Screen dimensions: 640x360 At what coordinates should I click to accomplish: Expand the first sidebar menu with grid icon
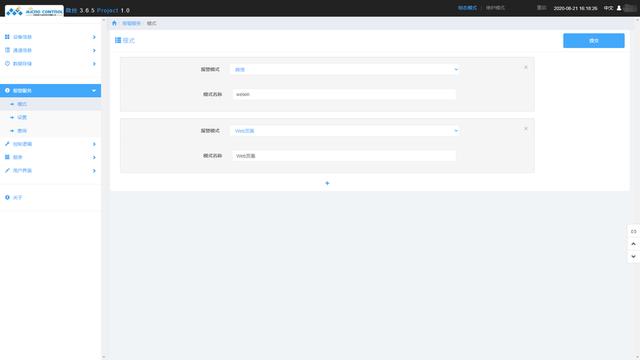(94, 37)
